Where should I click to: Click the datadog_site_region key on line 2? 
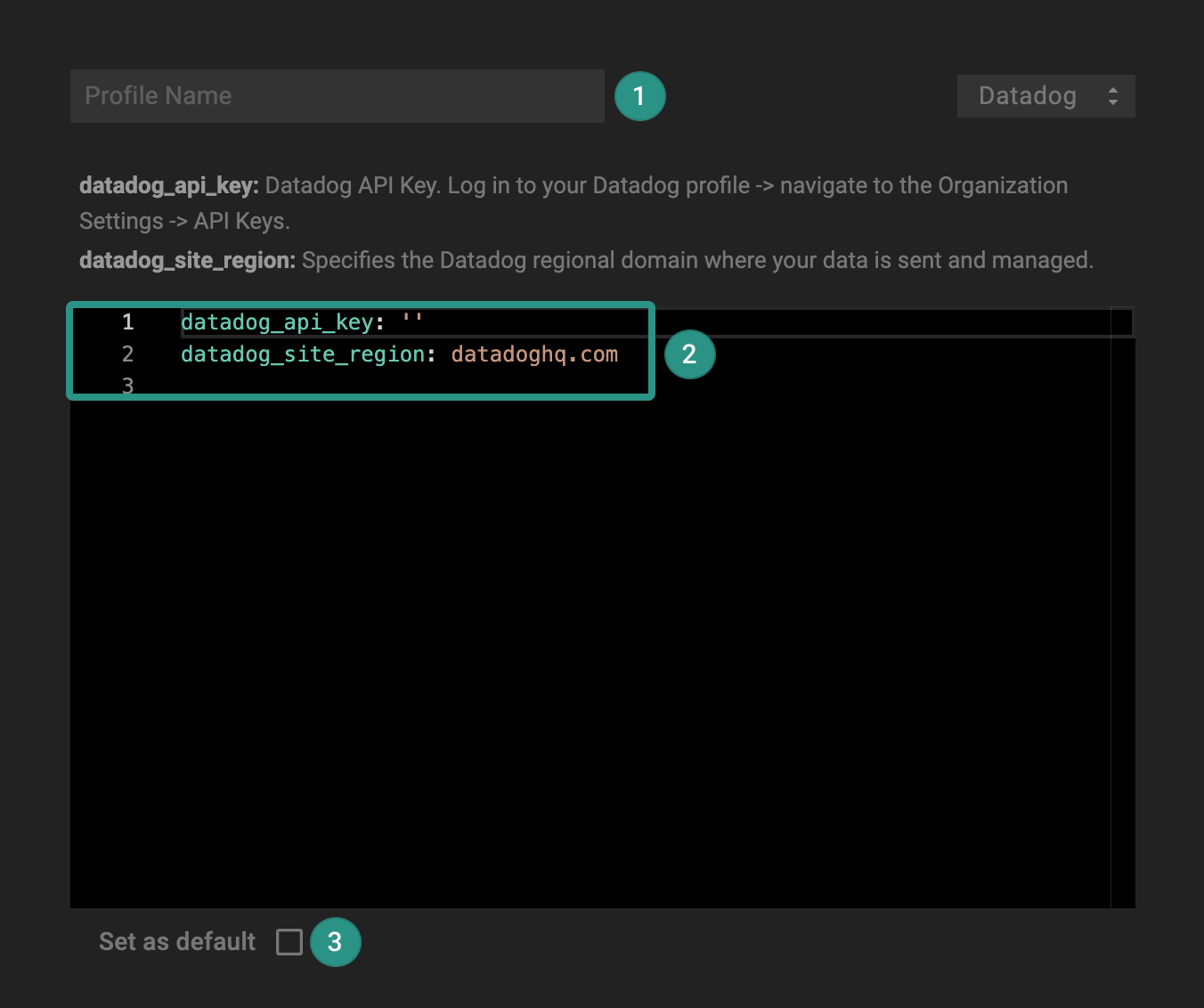[x=302, y=354]
